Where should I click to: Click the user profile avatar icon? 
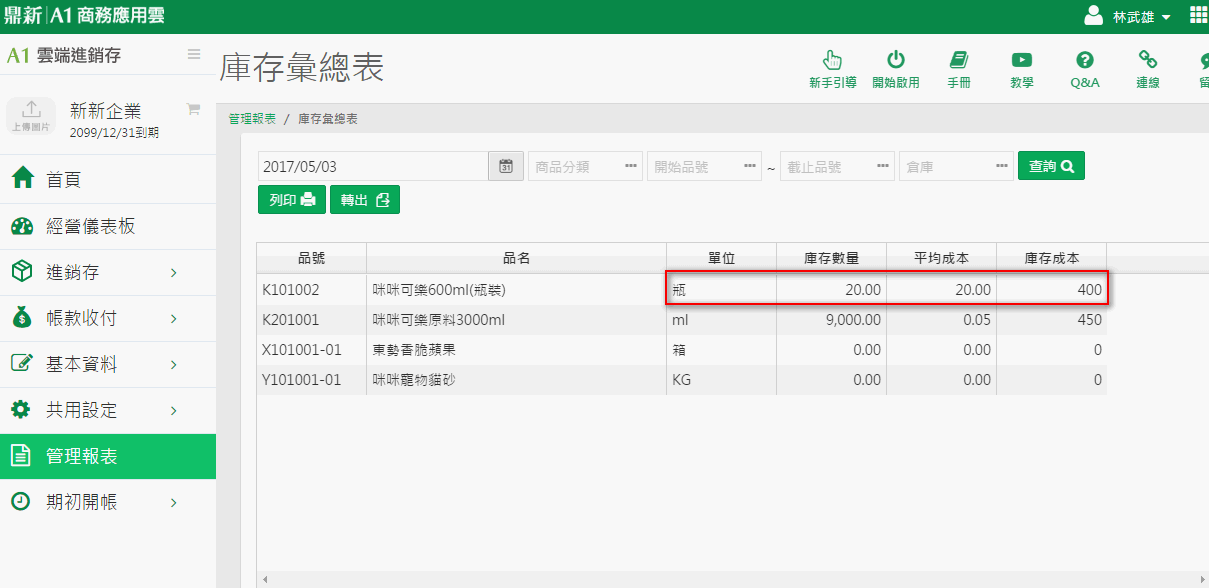coord(1094,16)
